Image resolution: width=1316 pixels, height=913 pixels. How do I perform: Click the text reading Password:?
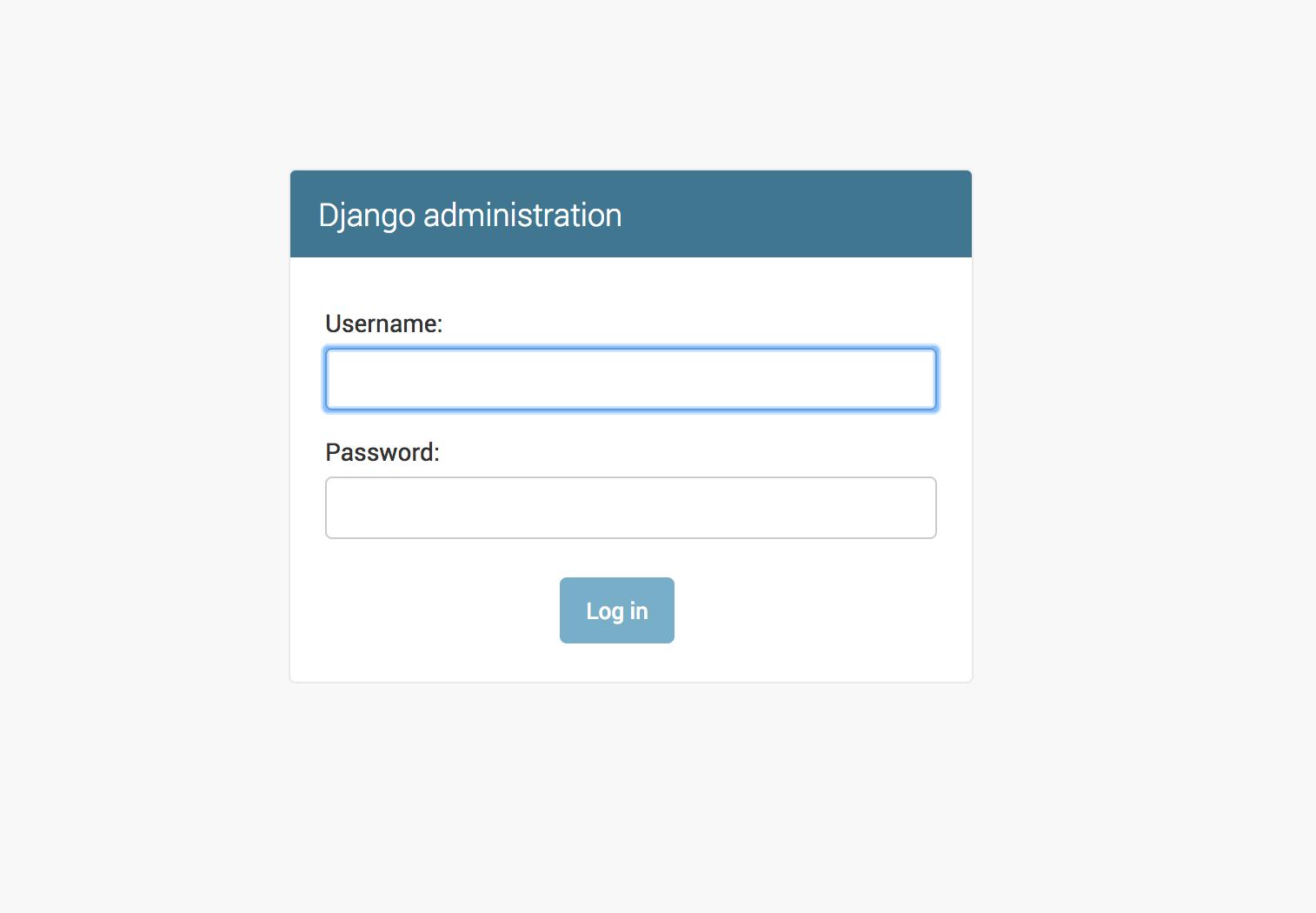click(x=382, y=451)
